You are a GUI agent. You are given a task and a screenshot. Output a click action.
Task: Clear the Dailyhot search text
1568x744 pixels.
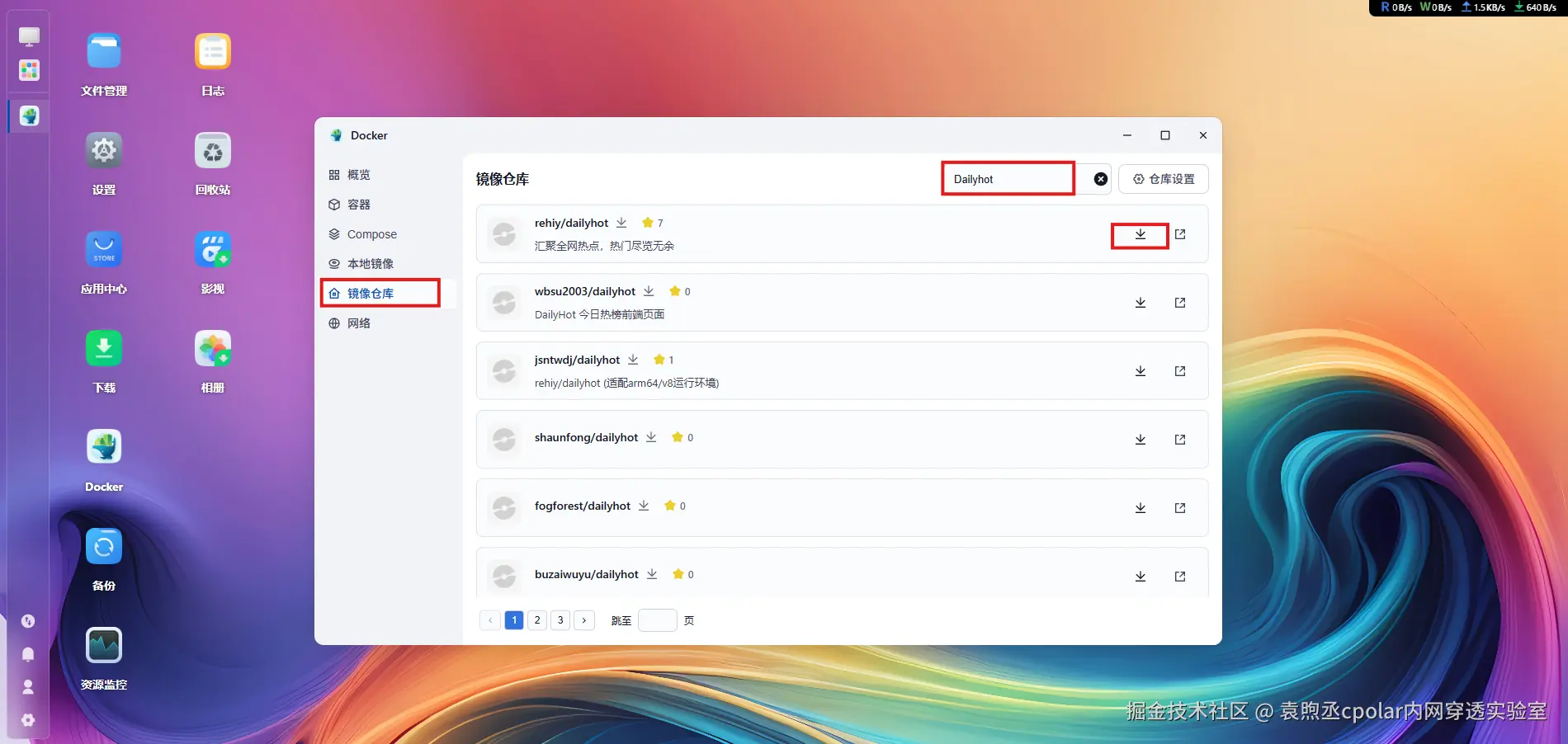(x=1101, y=179)
